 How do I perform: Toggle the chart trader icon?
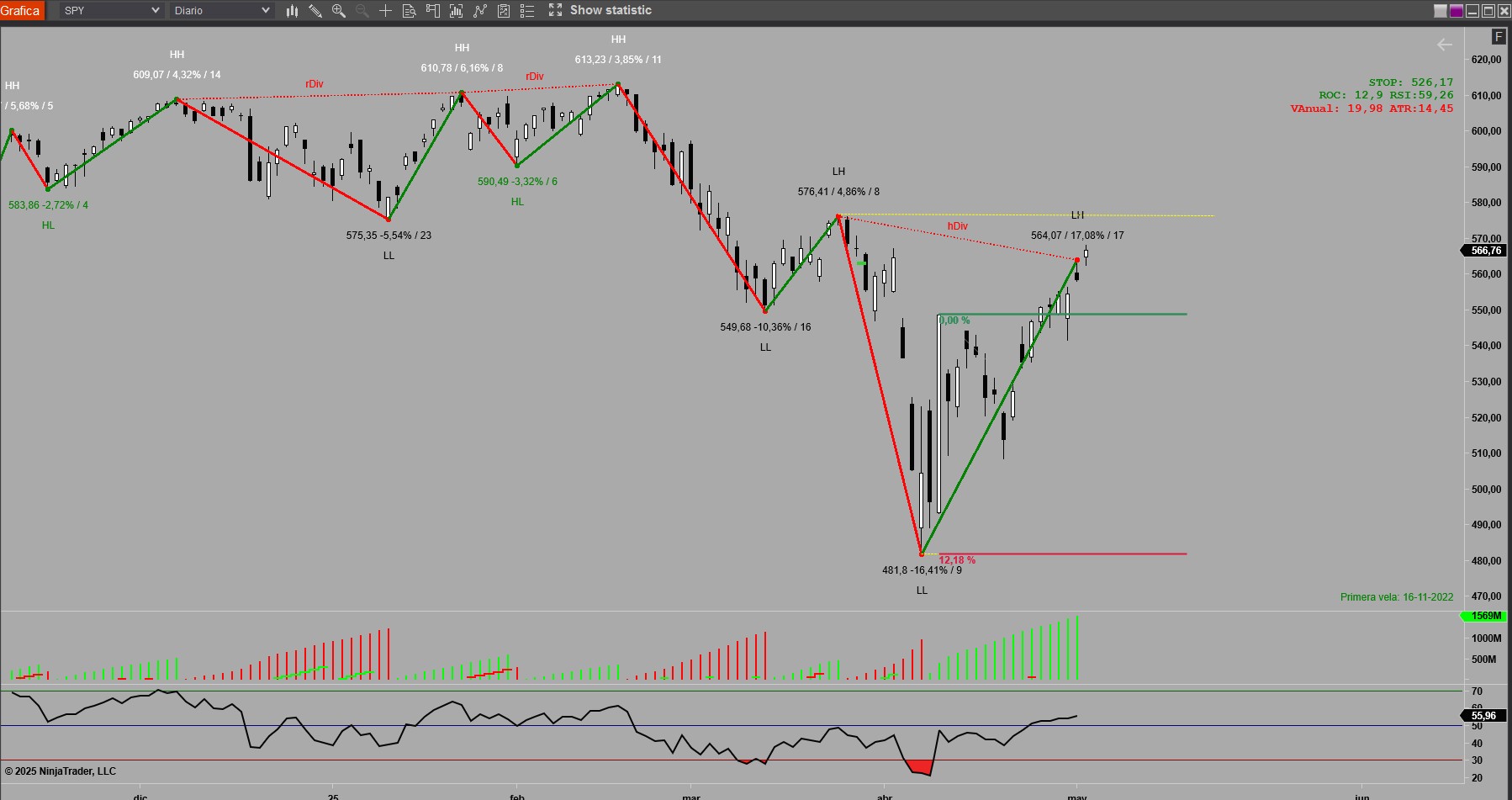point(432,11)
